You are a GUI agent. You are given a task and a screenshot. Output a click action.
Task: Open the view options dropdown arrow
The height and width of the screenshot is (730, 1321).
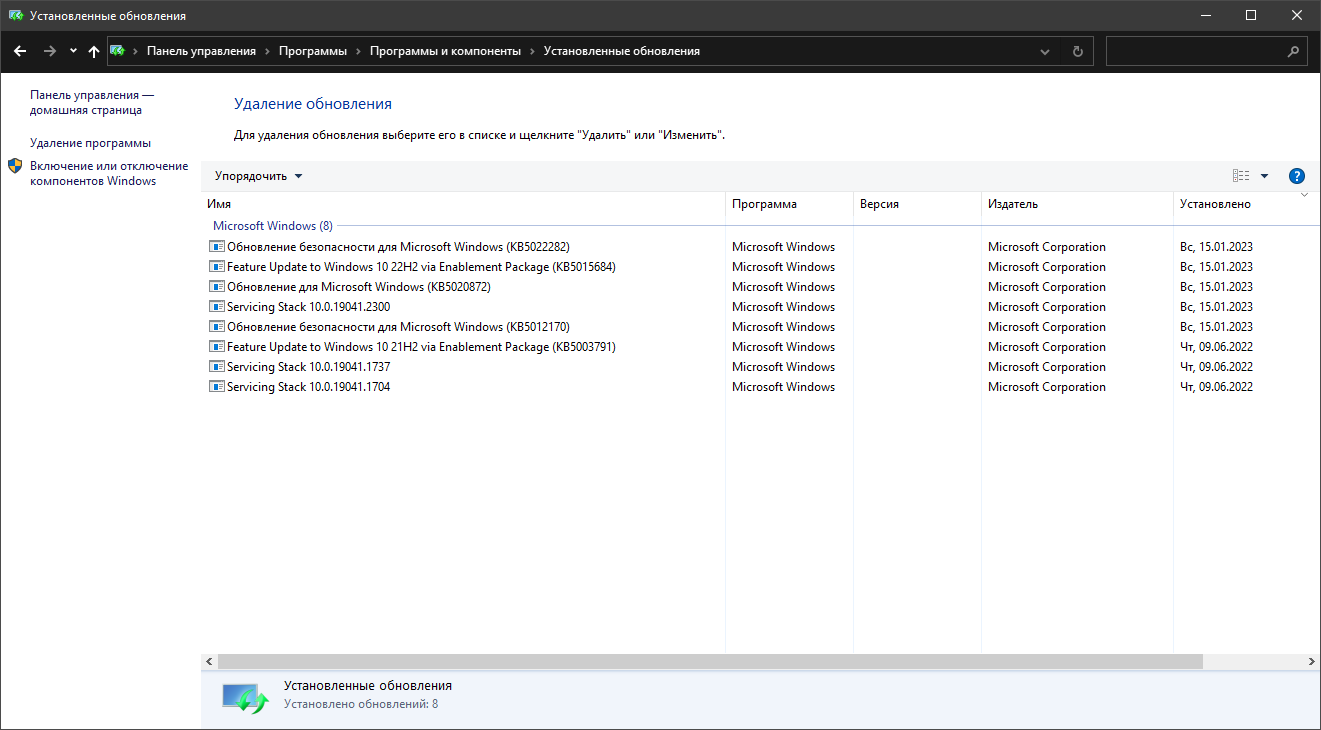pos(1264,176)
